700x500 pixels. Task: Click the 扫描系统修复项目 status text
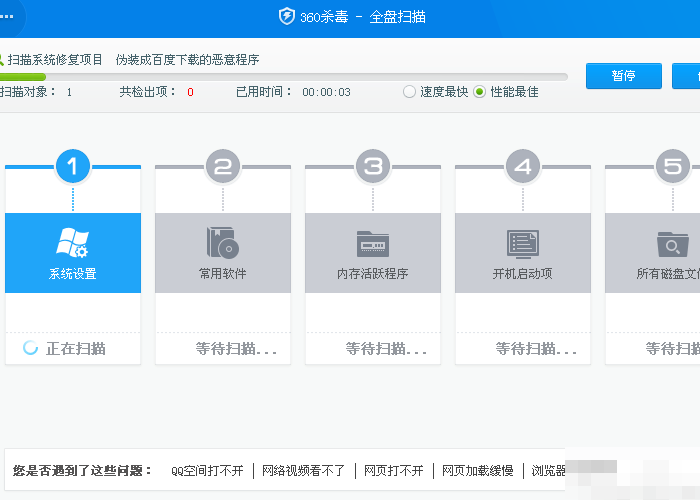(55, 60)
